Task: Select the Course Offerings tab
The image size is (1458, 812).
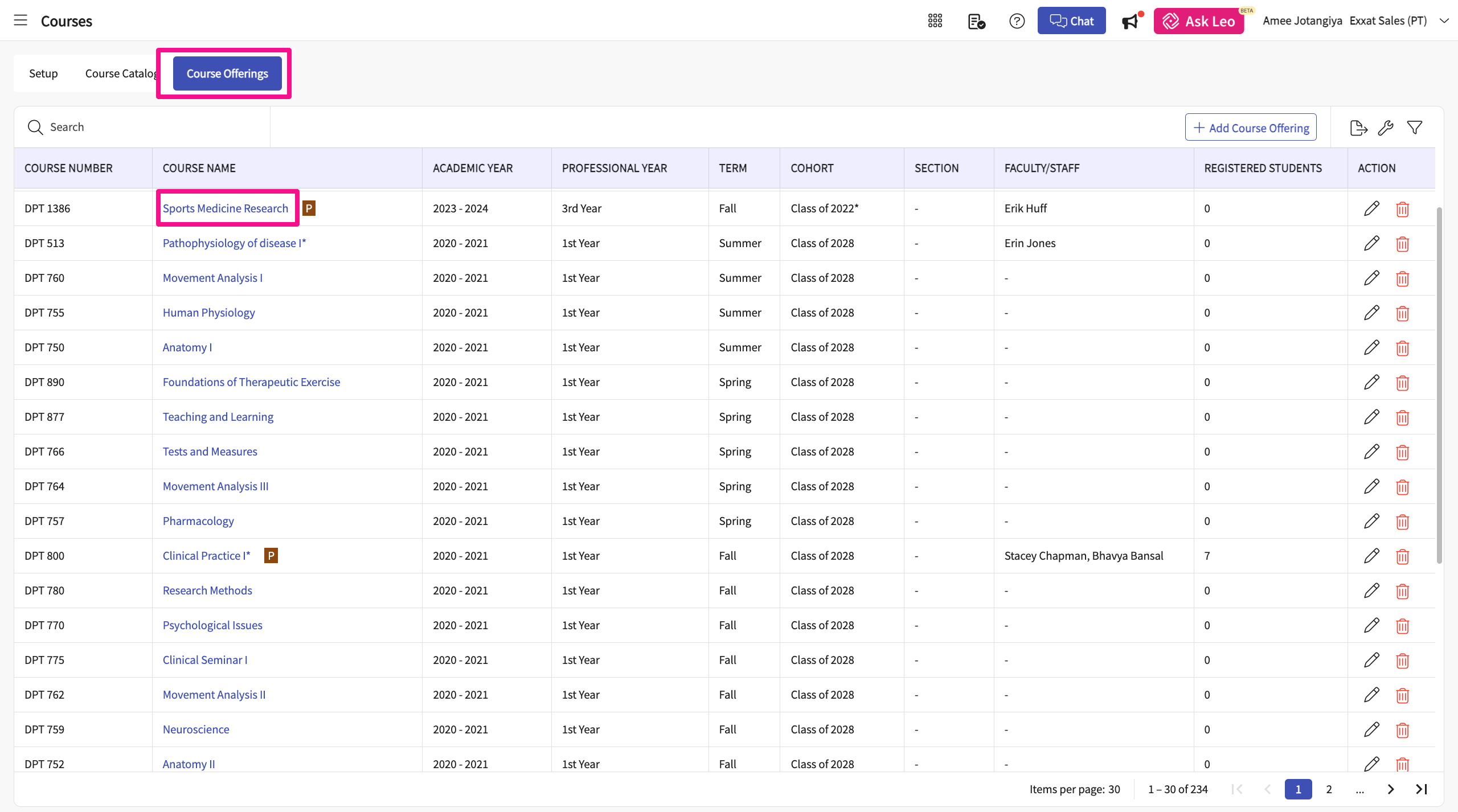Action: 227,73
